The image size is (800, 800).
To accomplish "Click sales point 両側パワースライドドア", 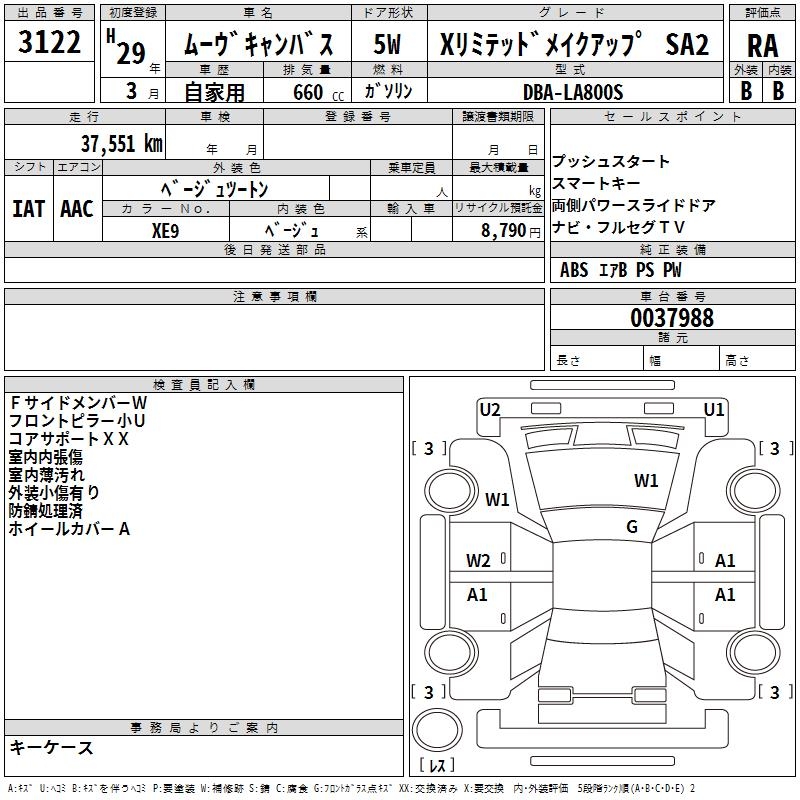I will (x=633, y=205).
